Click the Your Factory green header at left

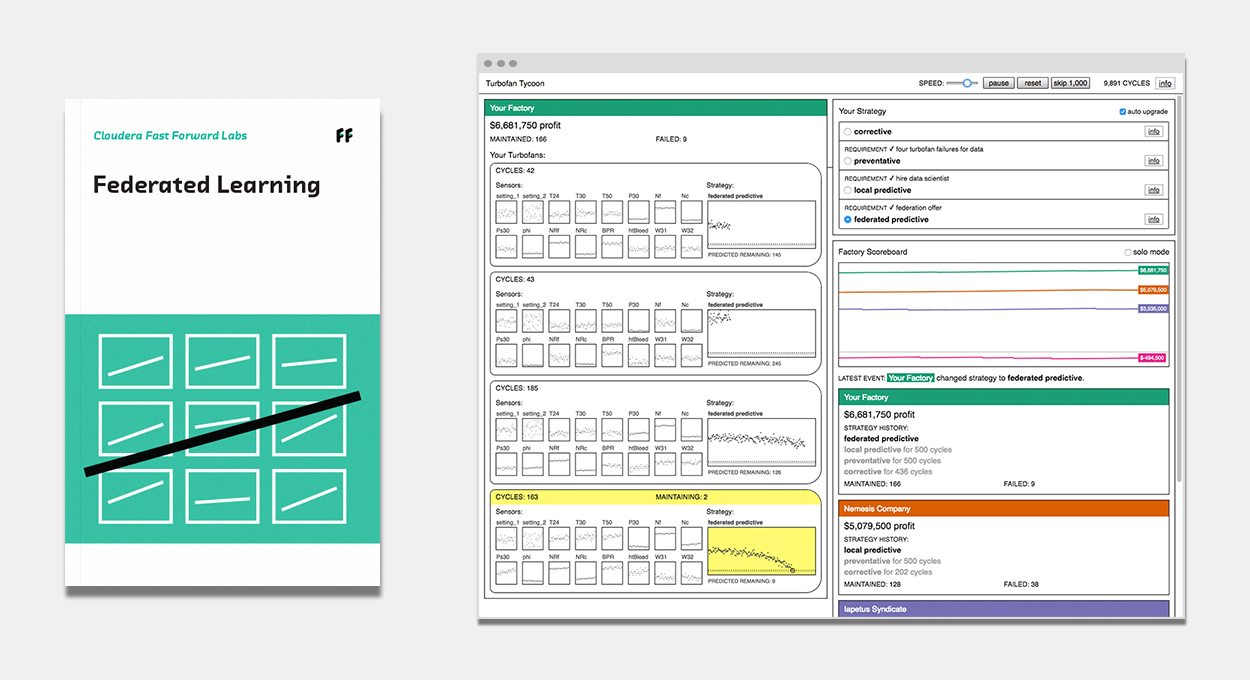656,108
